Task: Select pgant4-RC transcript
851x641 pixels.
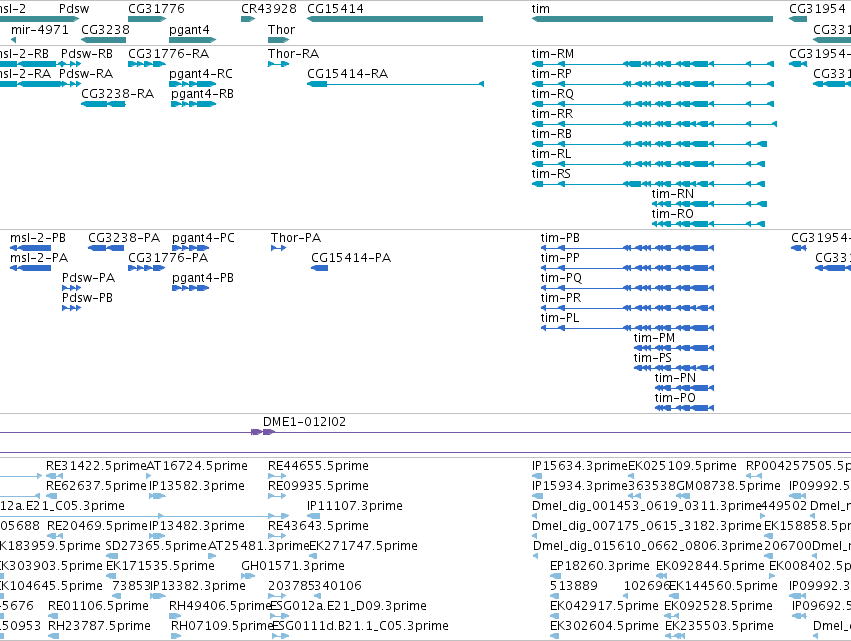Action: (x=193, y=84)
